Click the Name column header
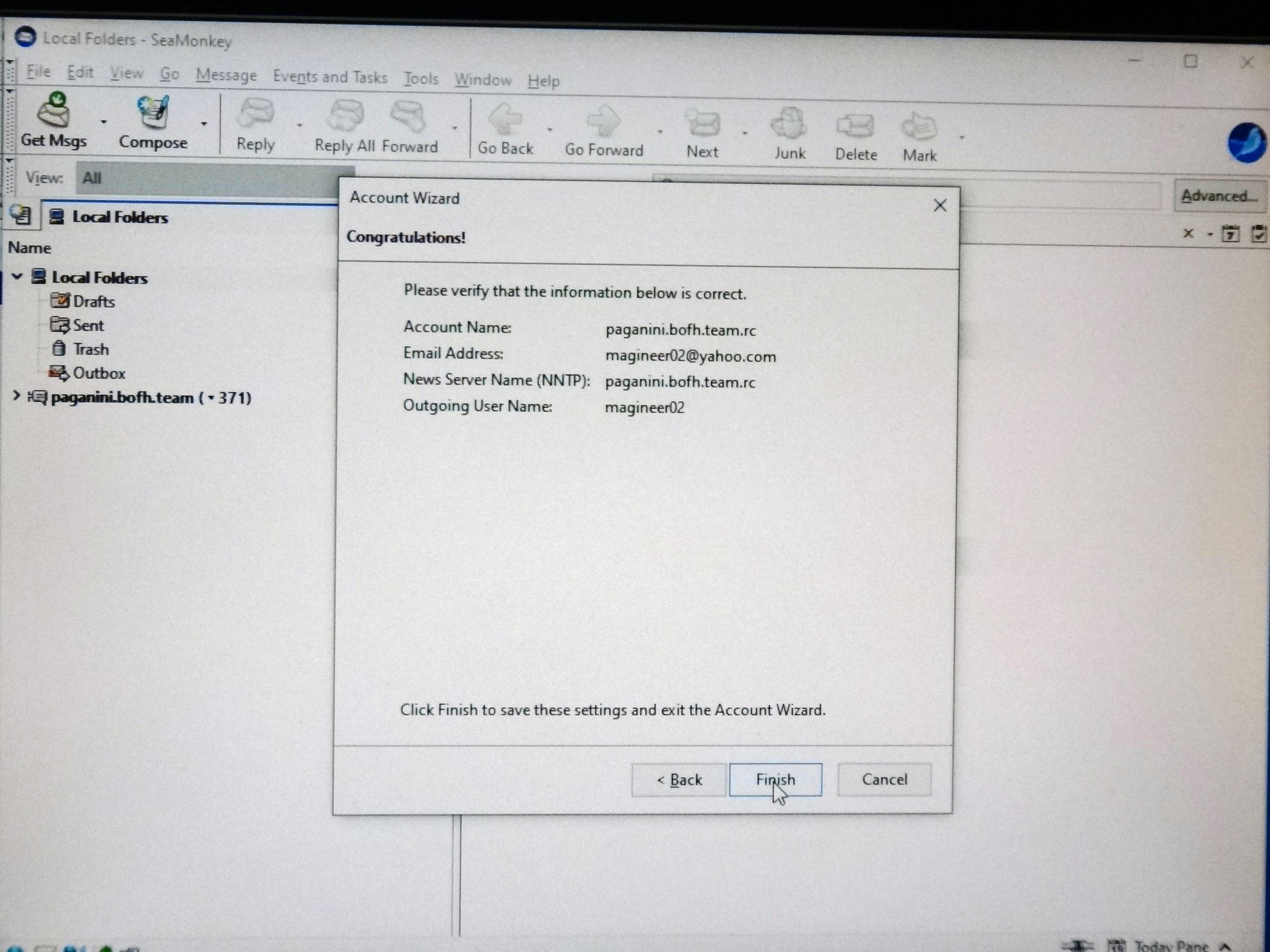The width and height of the screenshot is (1270, 952). point(29,248)
